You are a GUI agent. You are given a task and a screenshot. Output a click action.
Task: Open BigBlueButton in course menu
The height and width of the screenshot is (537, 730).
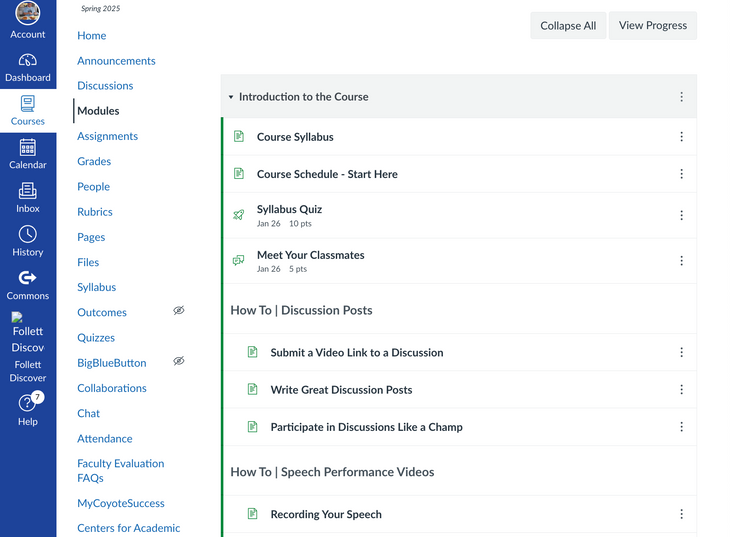tap(112, 363)
